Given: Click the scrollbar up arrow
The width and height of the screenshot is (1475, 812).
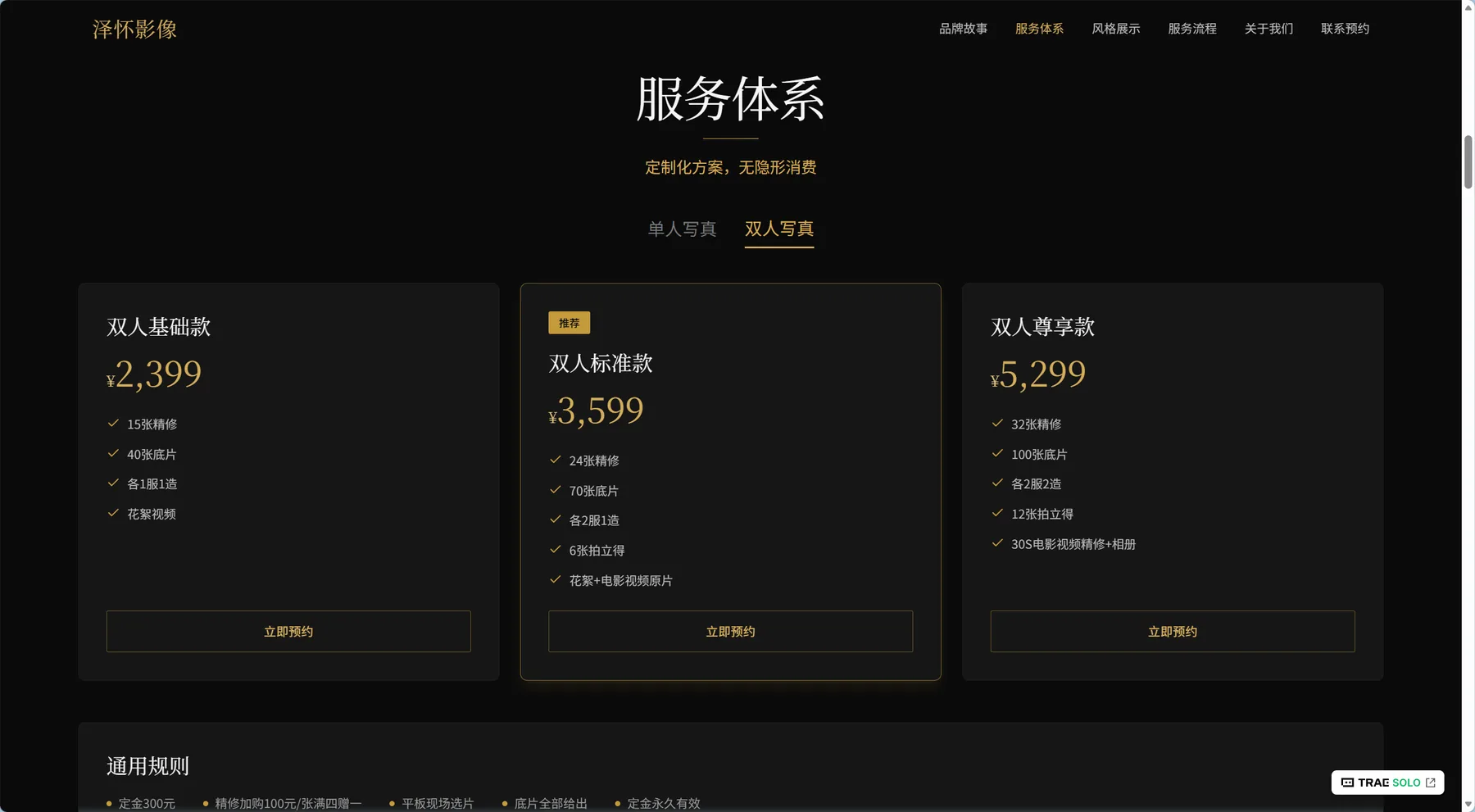Looking at the screenshot, I should pos(1468,7).
